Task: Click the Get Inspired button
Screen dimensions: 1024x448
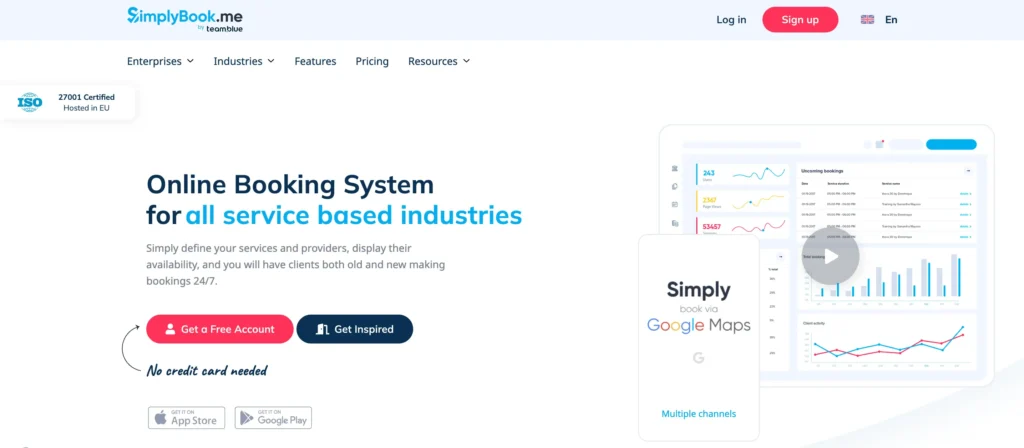Action: (355, 329)
